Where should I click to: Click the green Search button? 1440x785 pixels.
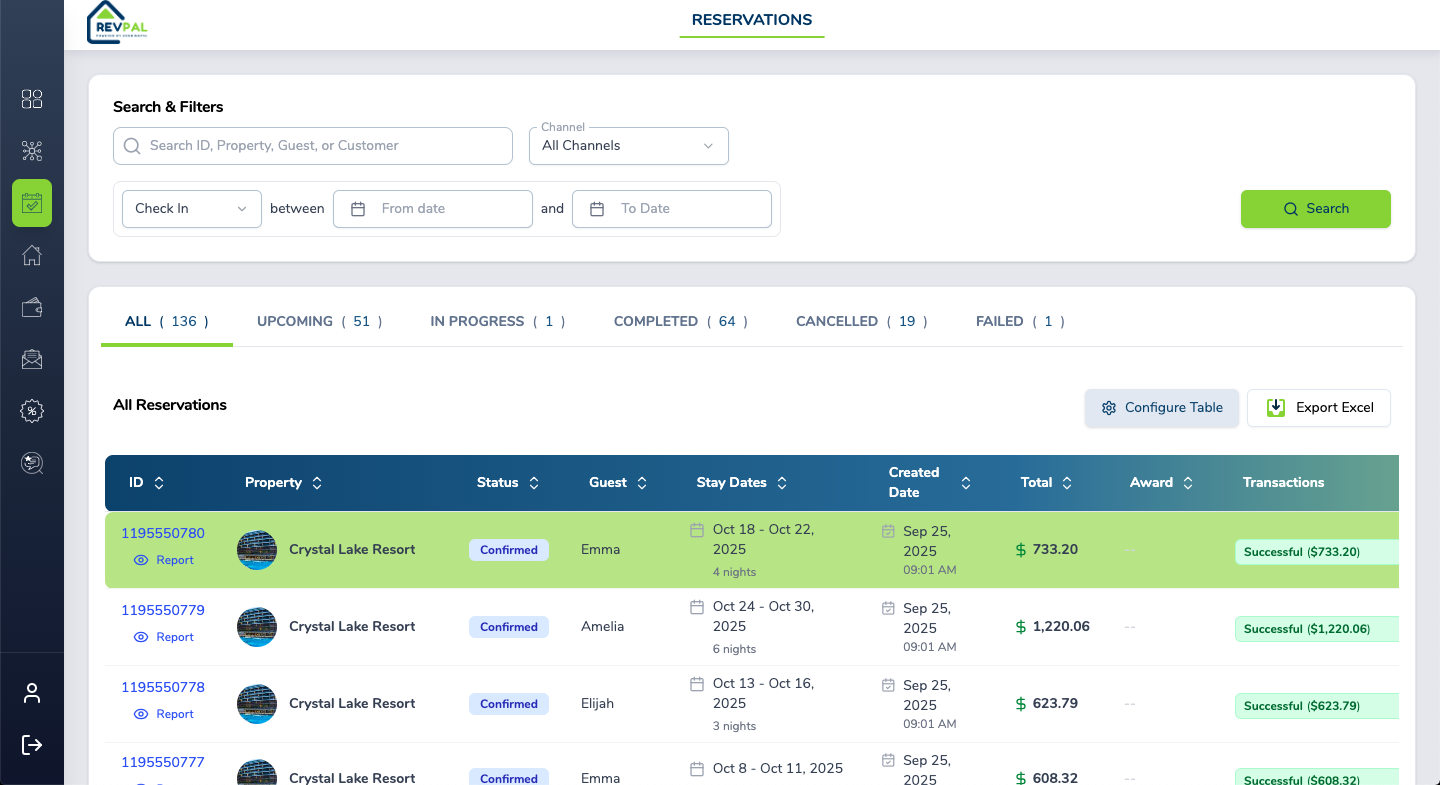click(1315, 209)
